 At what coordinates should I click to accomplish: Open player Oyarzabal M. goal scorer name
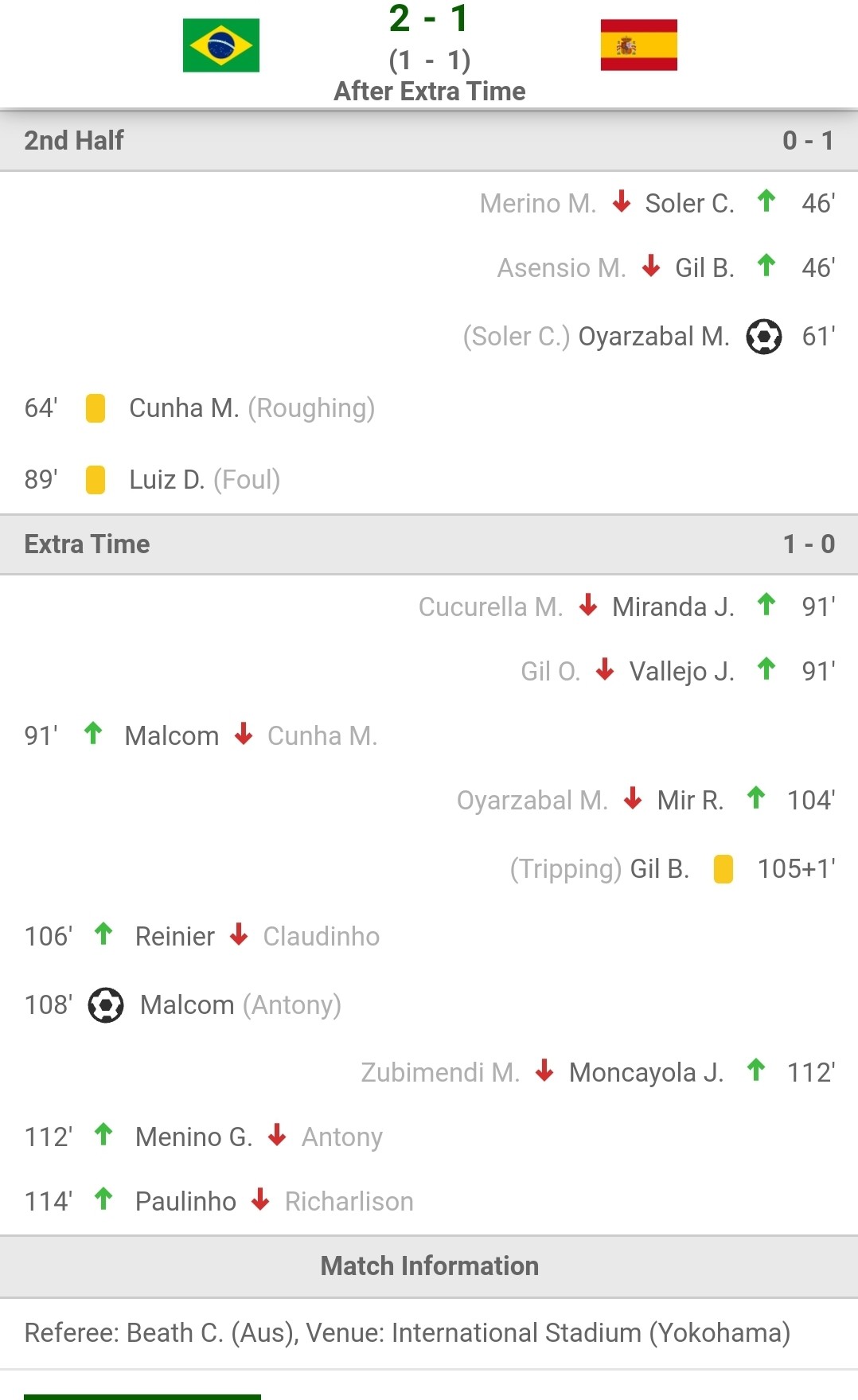tap(653, 337)
